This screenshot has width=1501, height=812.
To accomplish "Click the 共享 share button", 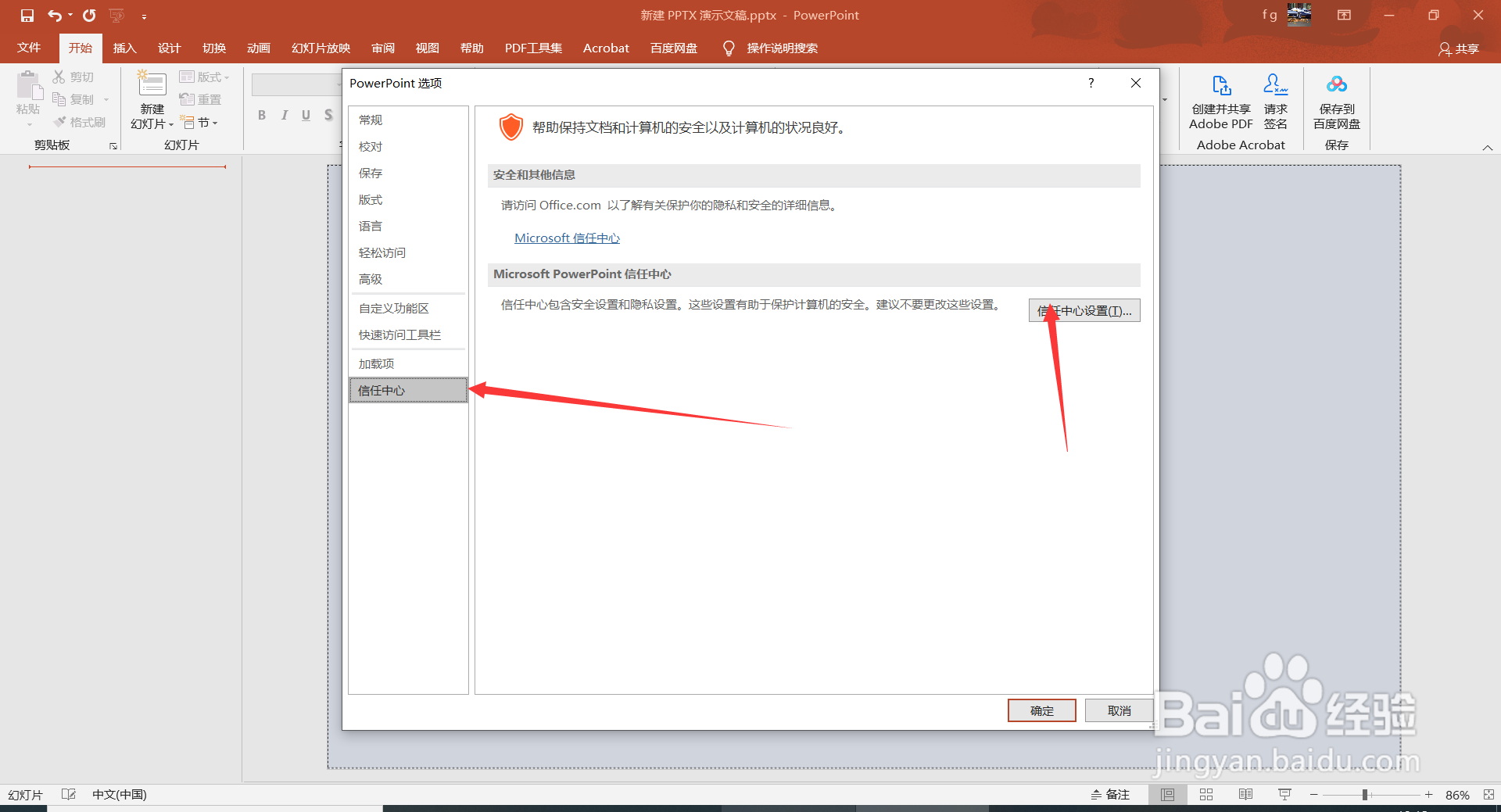I will [x=1459, y=48].
